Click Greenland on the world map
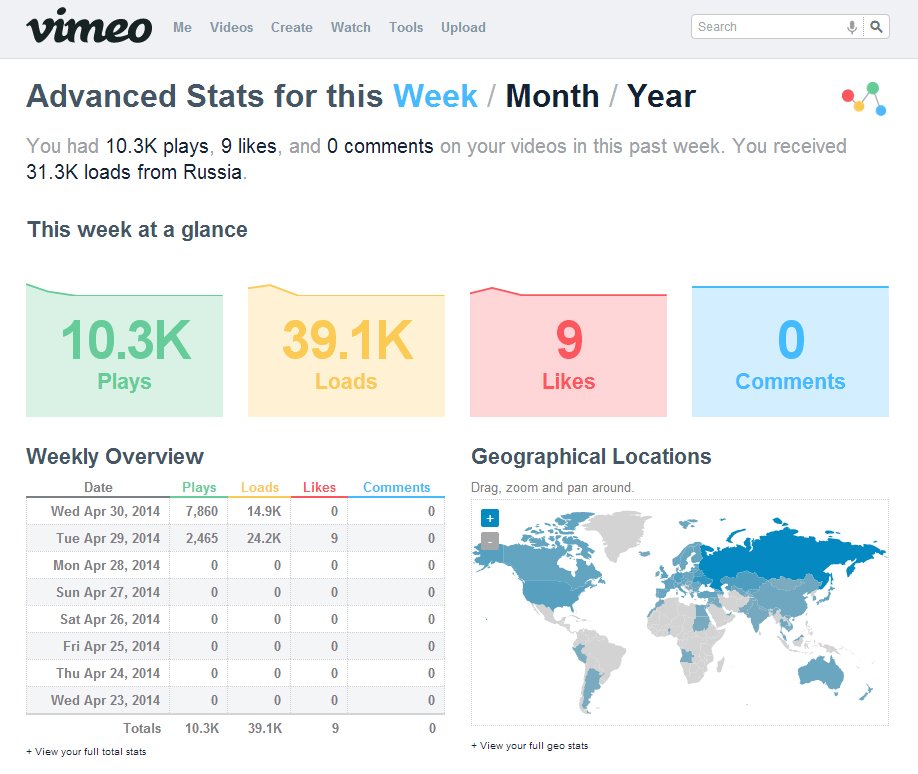This screenshot has height=774, width=918. point(616,532)
